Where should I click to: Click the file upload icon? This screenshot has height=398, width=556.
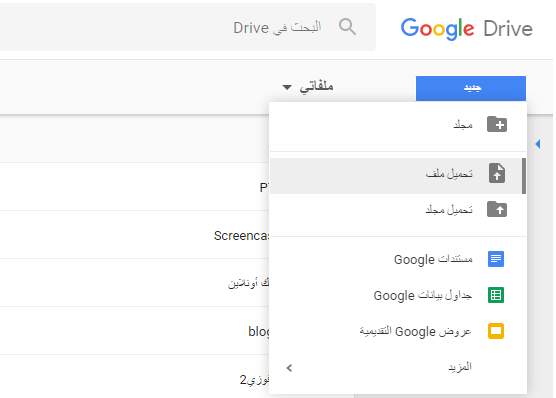(x=497, y=173)
